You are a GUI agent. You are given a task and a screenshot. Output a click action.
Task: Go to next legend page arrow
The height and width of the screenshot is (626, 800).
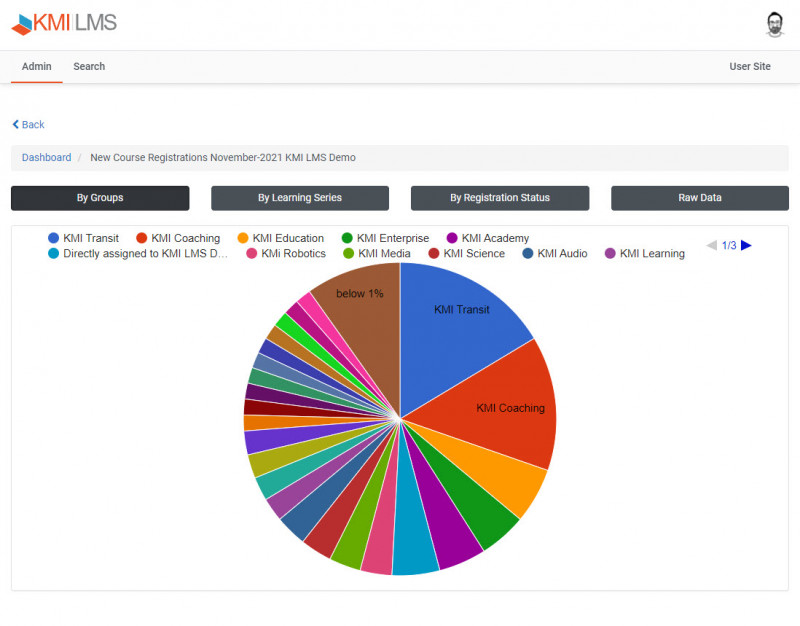tap(746, 245)
